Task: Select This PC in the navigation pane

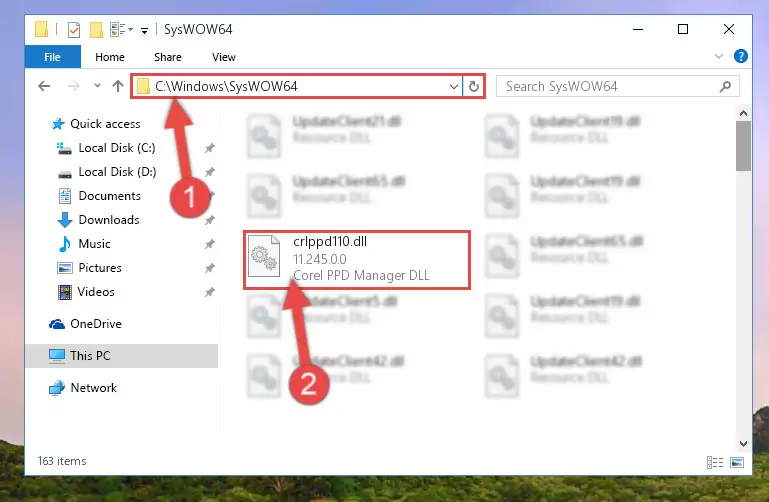Action: pos(122,356)
